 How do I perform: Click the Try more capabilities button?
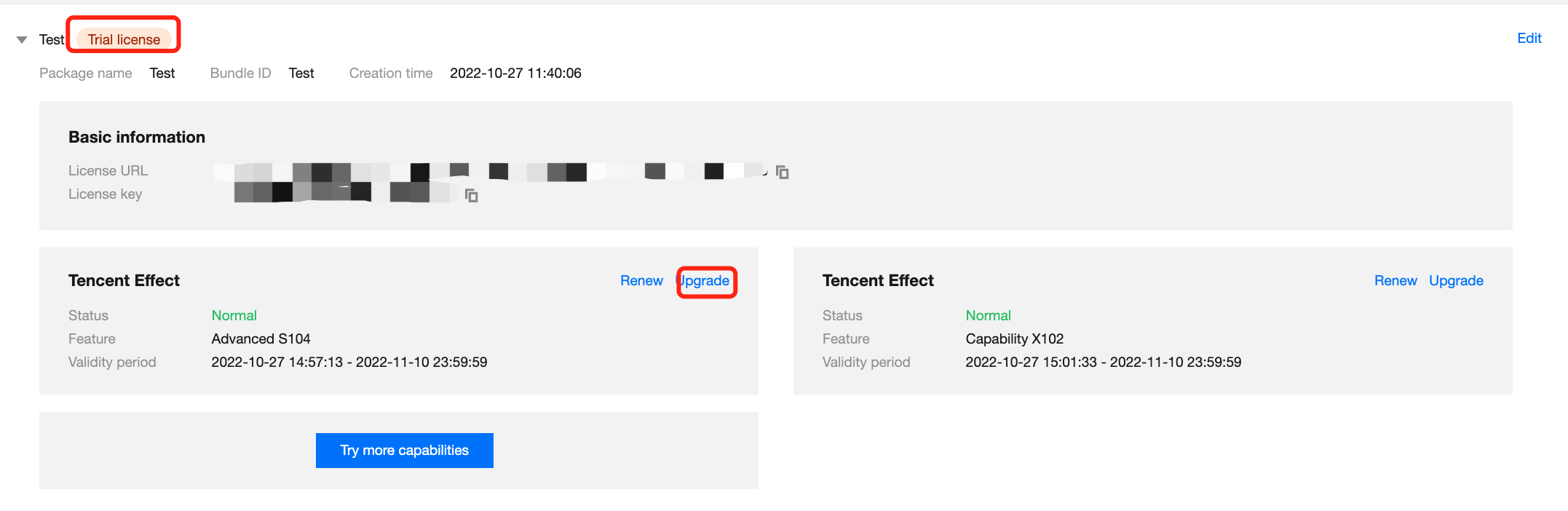point(405,451)
